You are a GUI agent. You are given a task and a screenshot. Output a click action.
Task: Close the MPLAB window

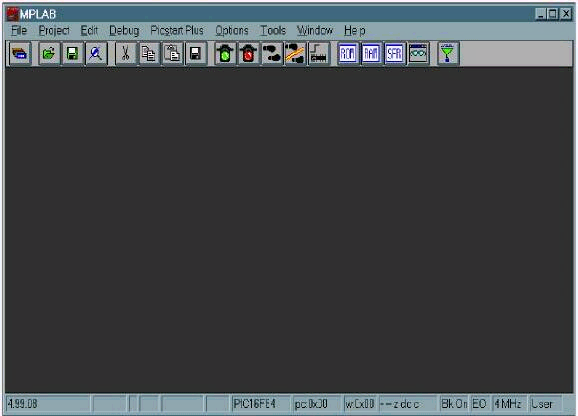(566, 14)
